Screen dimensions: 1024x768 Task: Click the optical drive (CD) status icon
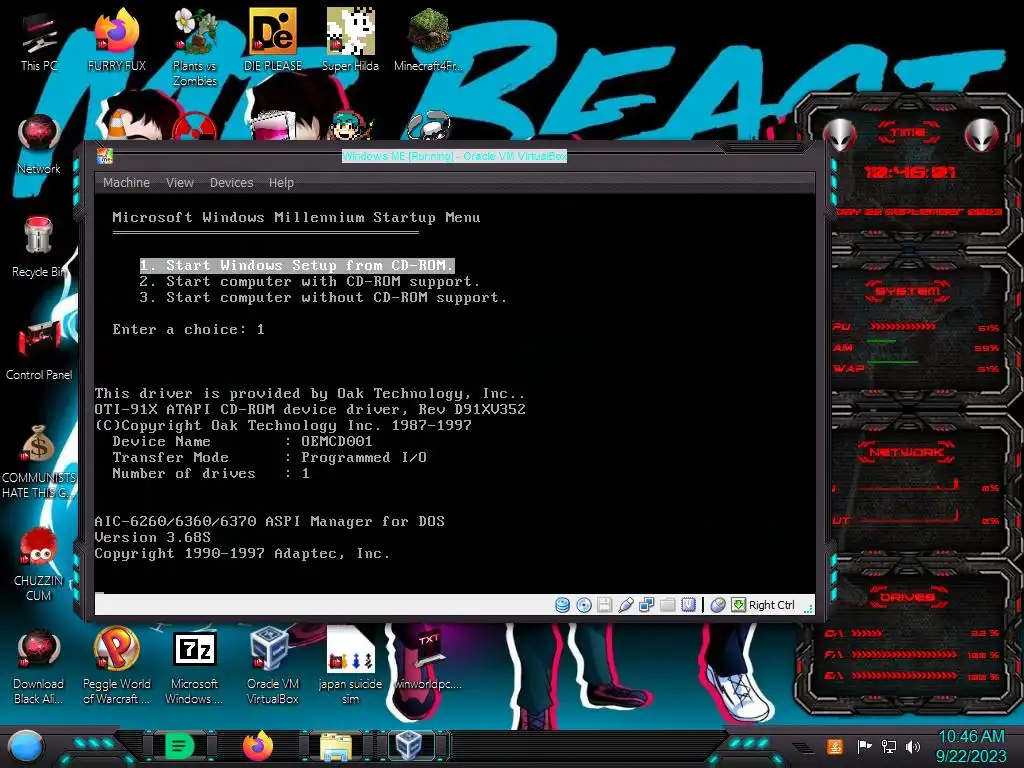click(x=584, y=605)
